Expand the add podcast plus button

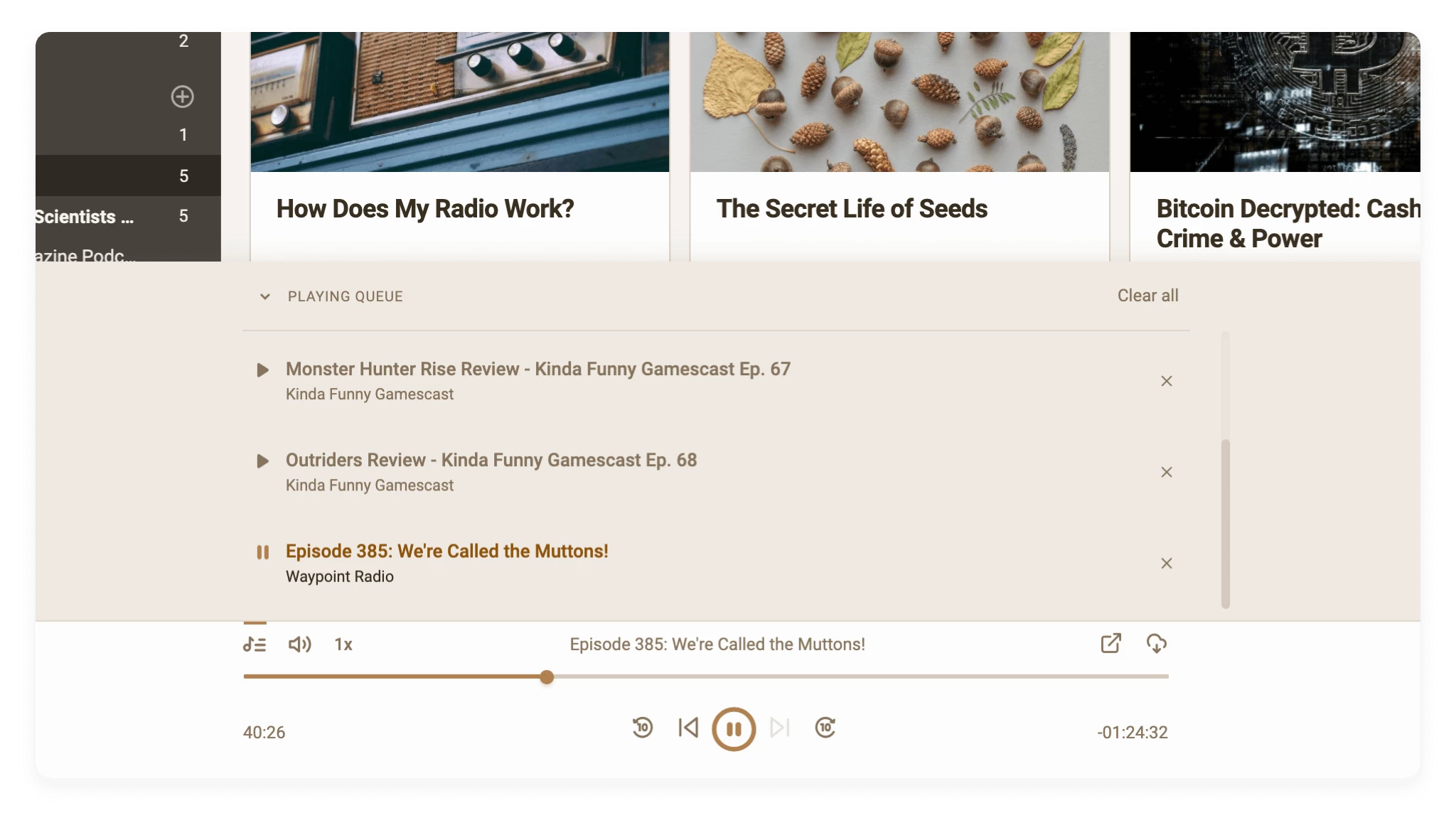pyautogui.click(x=183, y=97)
